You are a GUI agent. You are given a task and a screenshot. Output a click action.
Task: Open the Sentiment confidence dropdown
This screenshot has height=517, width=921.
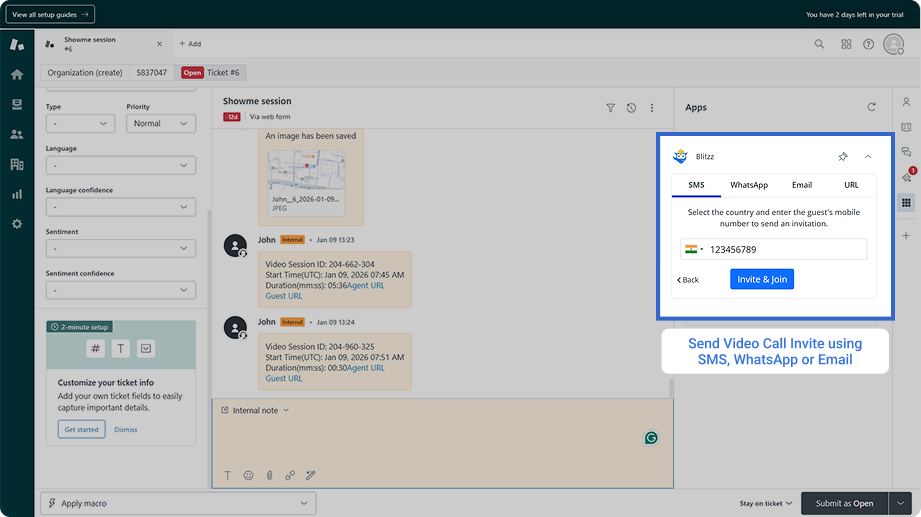pyautogui.click(x=121, y=290)
